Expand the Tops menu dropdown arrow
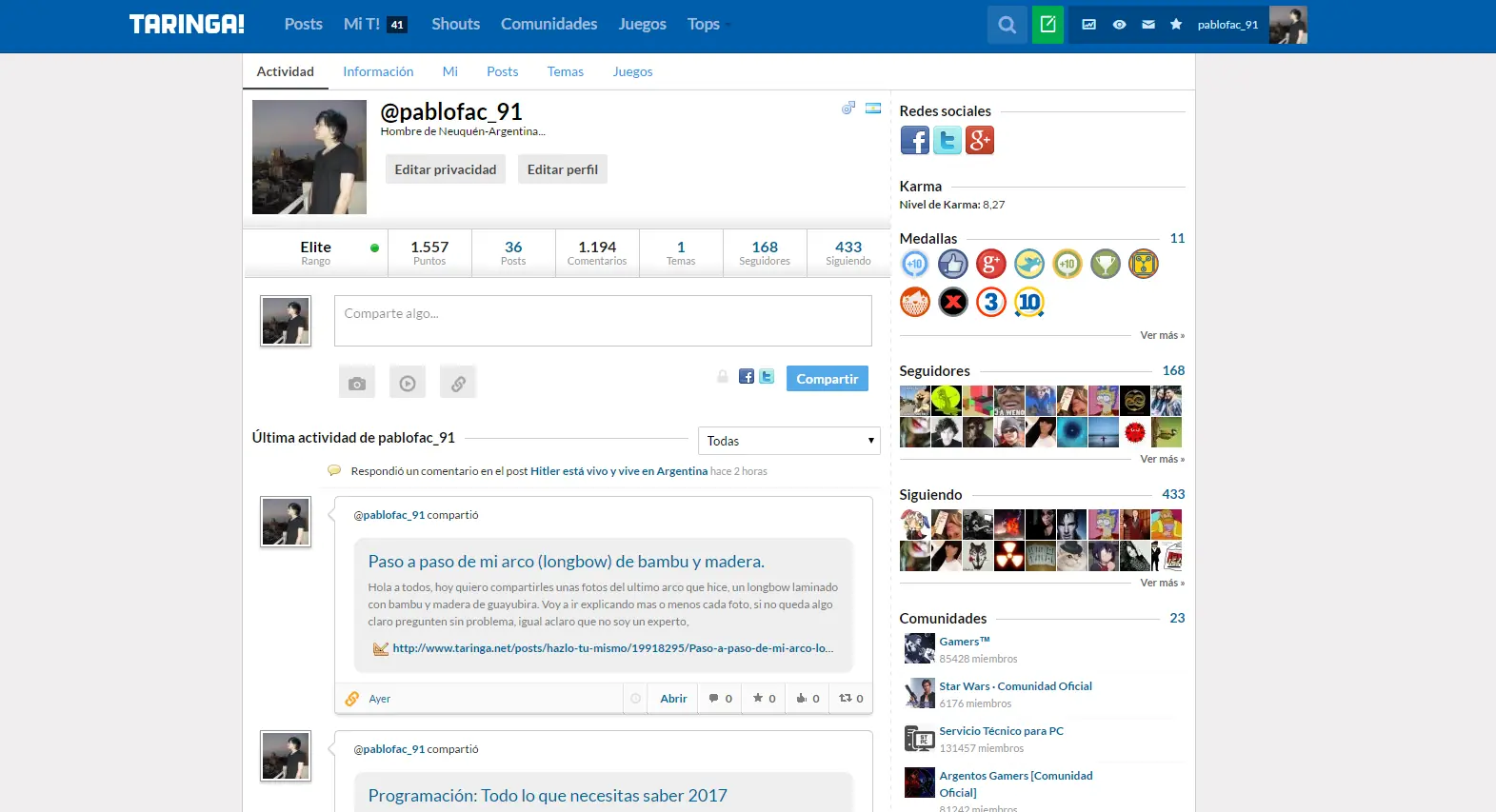The width and height of the screenshot is (1496, 812). click(x=728, y=25)
